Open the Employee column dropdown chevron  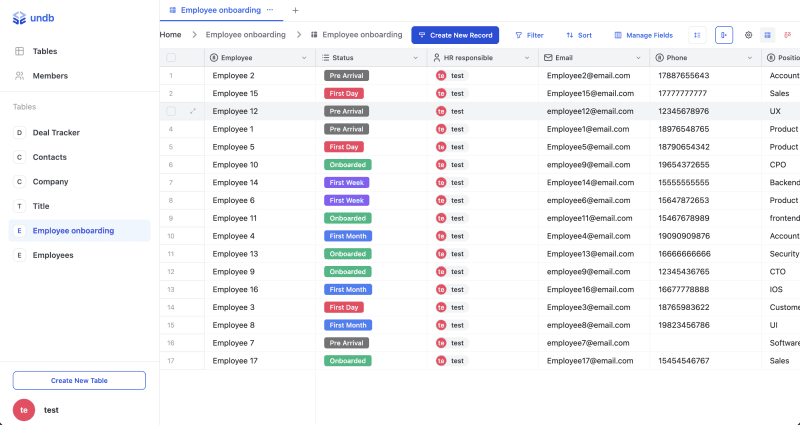pyautogui.click(x=304, y=58)
